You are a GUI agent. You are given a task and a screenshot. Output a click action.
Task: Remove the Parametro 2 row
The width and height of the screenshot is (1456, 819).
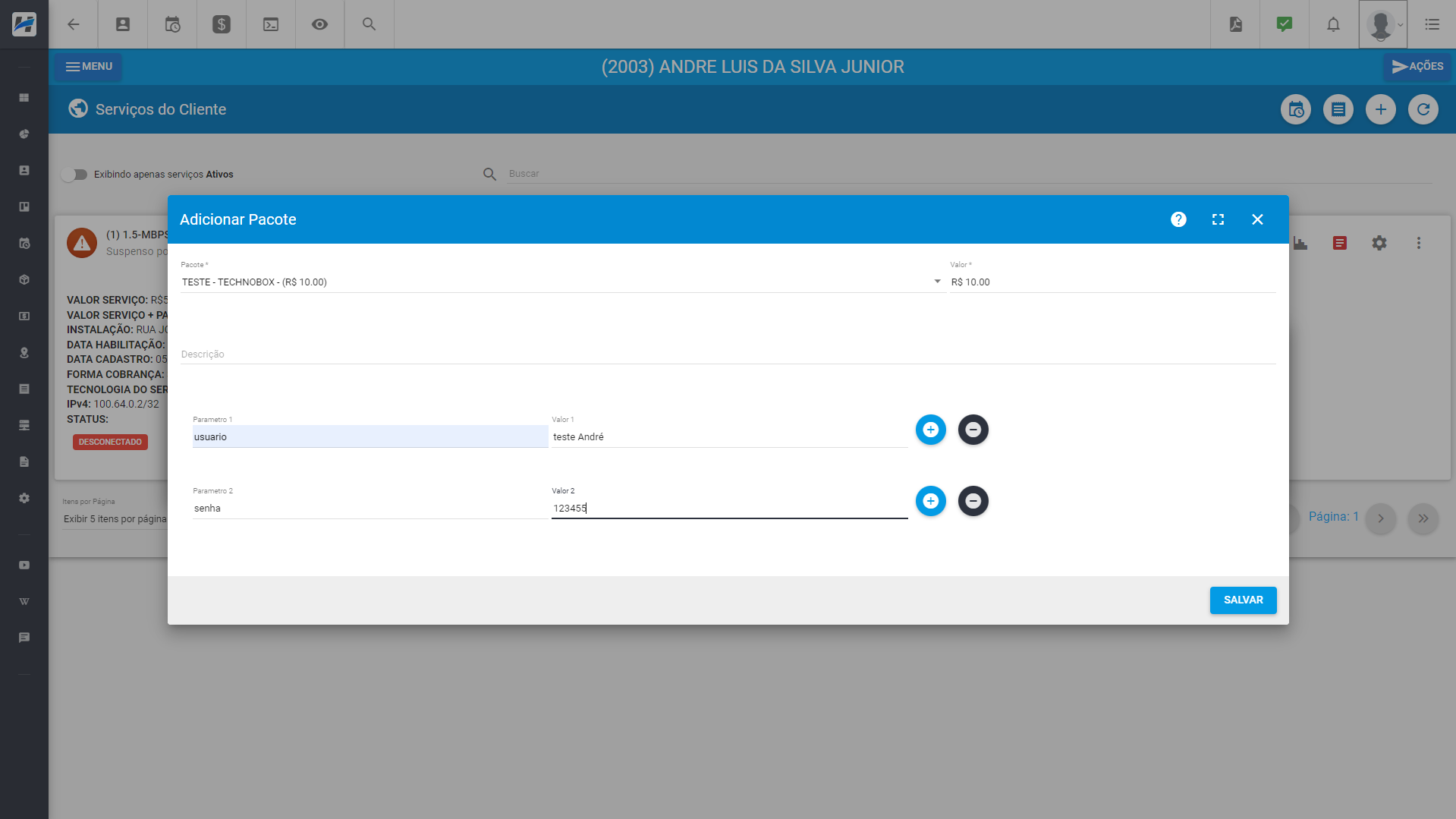coord(973,501)
